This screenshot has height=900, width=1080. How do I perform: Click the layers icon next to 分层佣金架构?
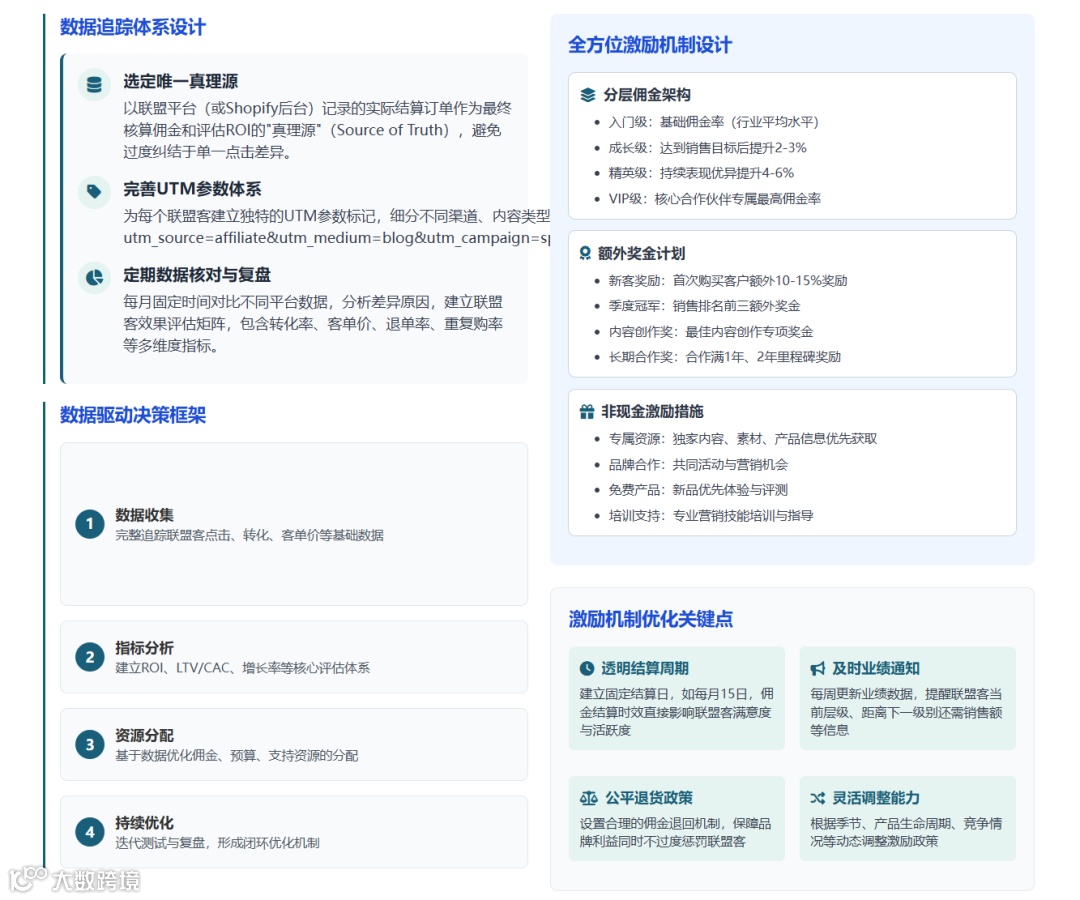tap(588, 95)
